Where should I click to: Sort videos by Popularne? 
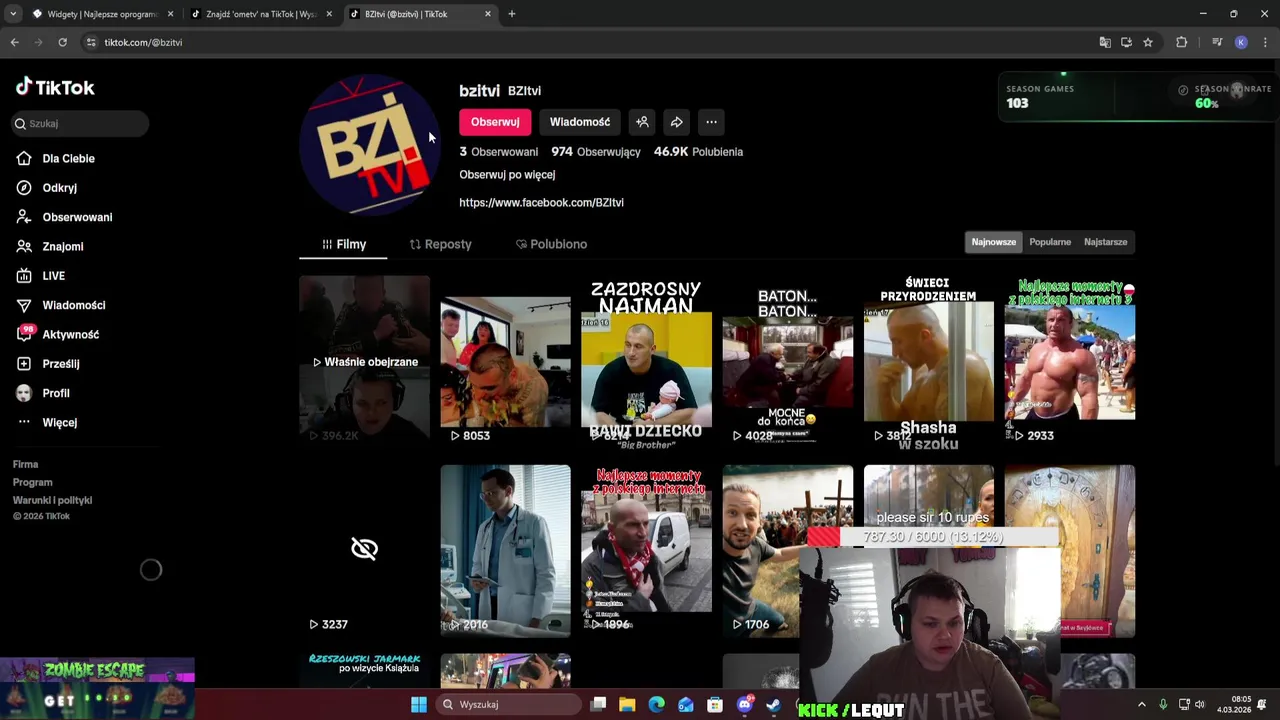1050,242
